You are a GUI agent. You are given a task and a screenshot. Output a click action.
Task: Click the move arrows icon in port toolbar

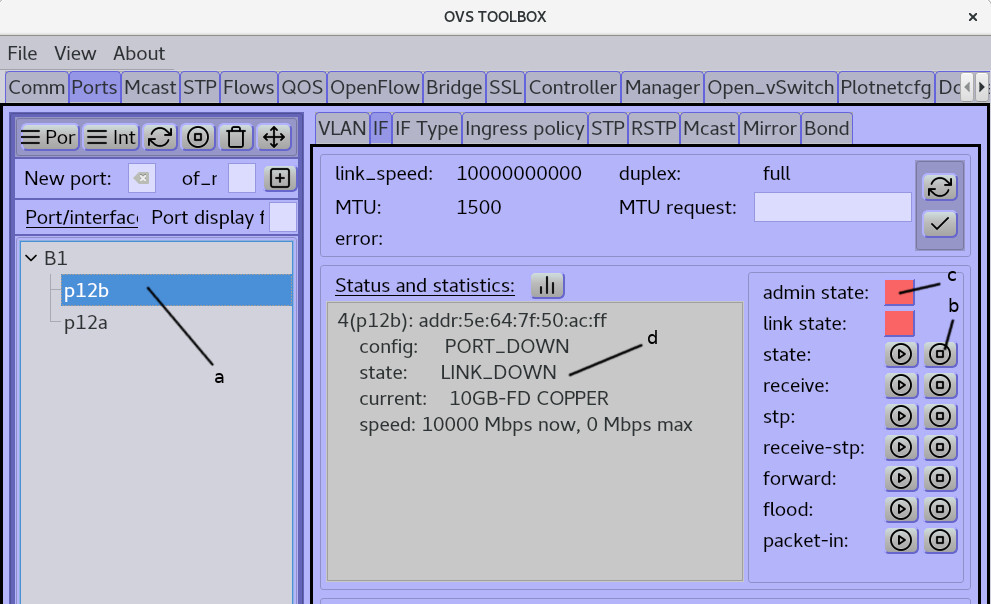tap(274, 137)
